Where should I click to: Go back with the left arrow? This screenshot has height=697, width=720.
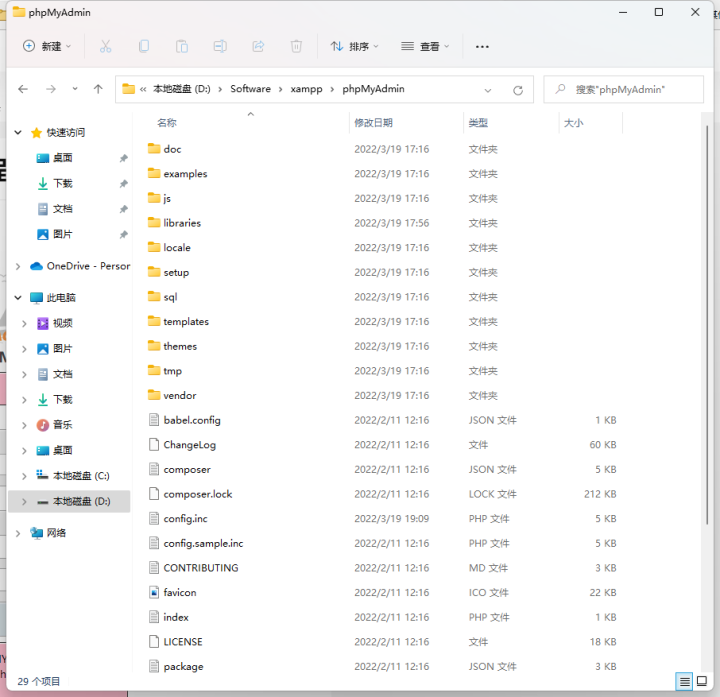click(x=23, y=89)
